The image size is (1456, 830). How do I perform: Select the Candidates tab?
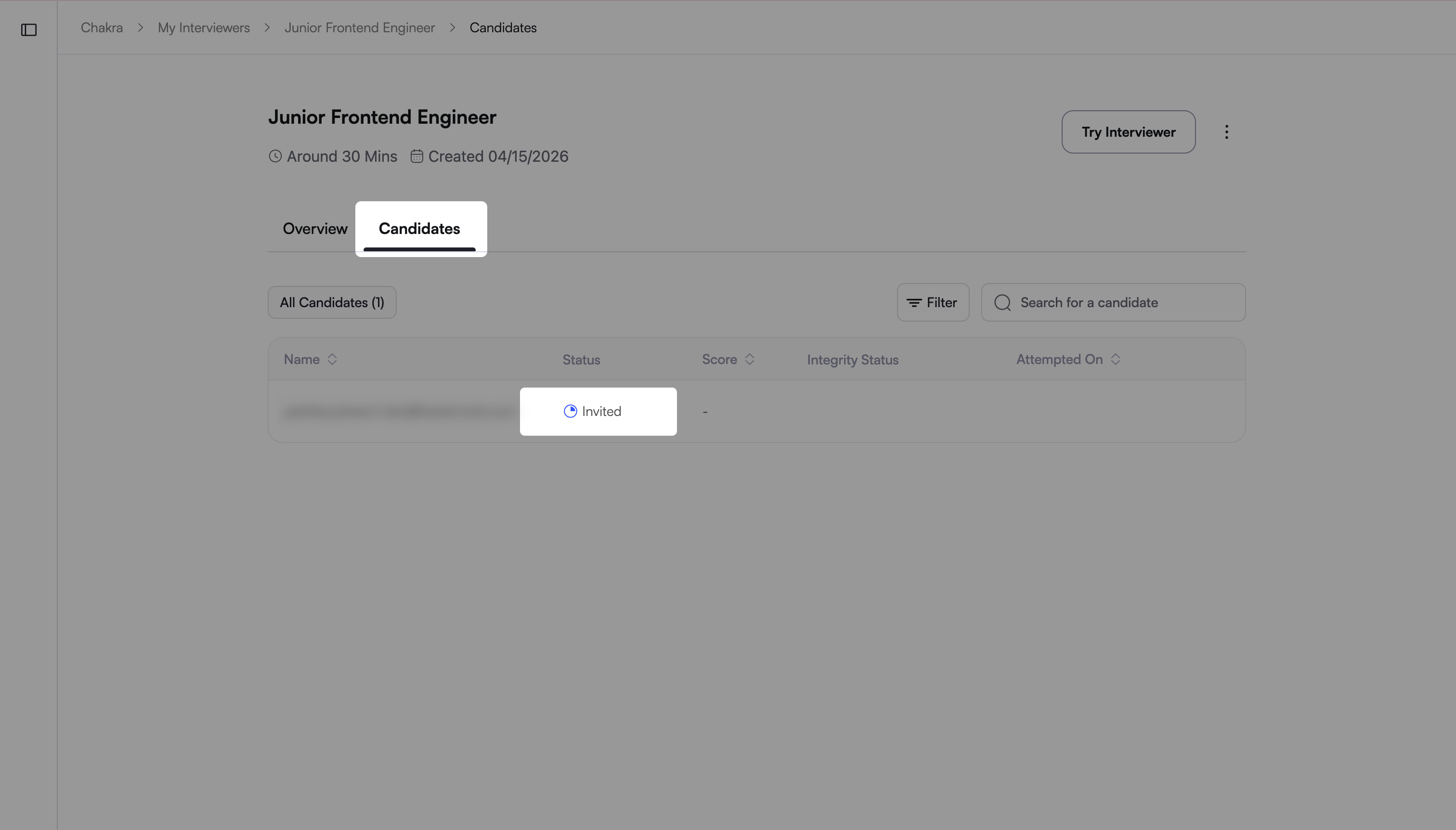pos(419,229)
